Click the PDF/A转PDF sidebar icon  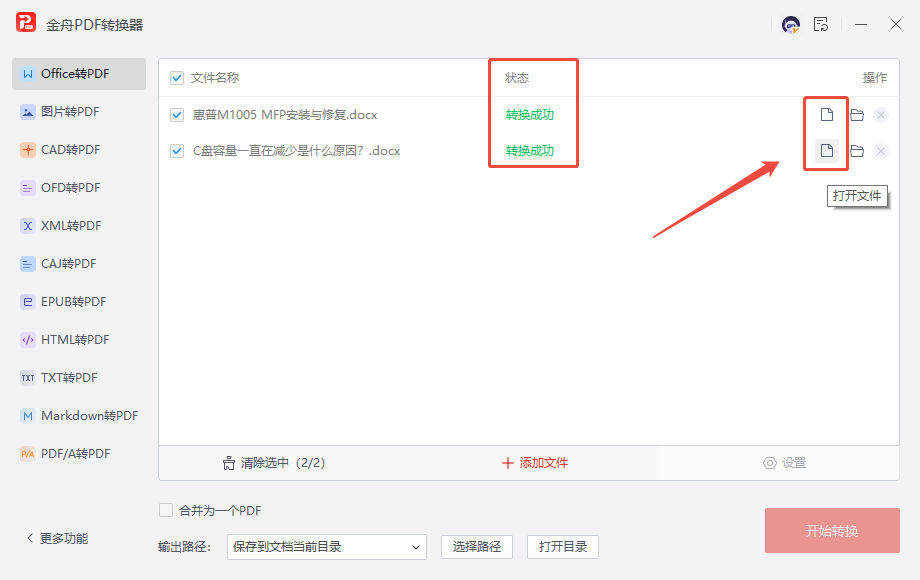point(28,454)
